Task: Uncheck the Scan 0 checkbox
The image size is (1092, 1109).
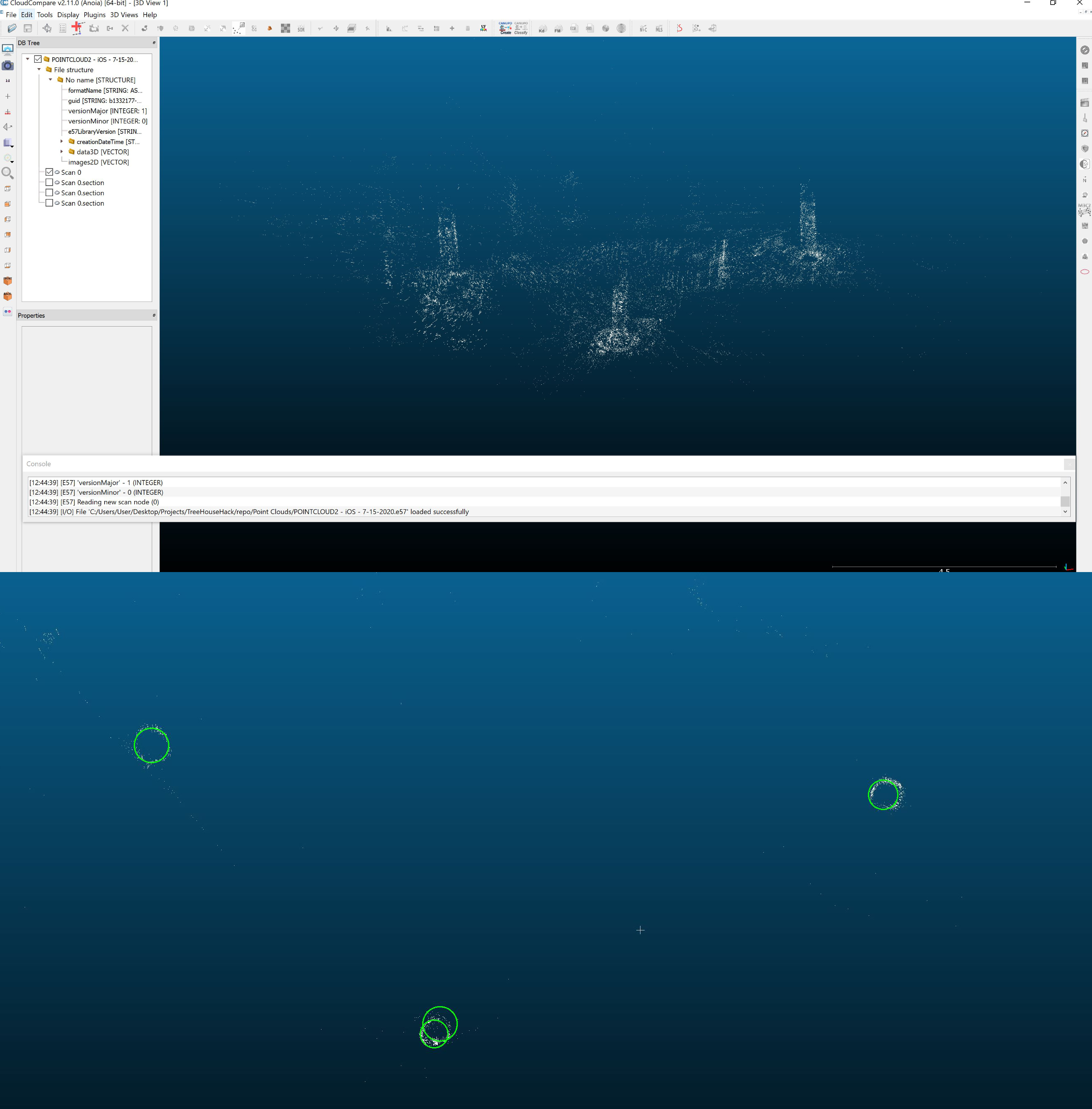Action: pyautogui.click(x=49, y=172)
